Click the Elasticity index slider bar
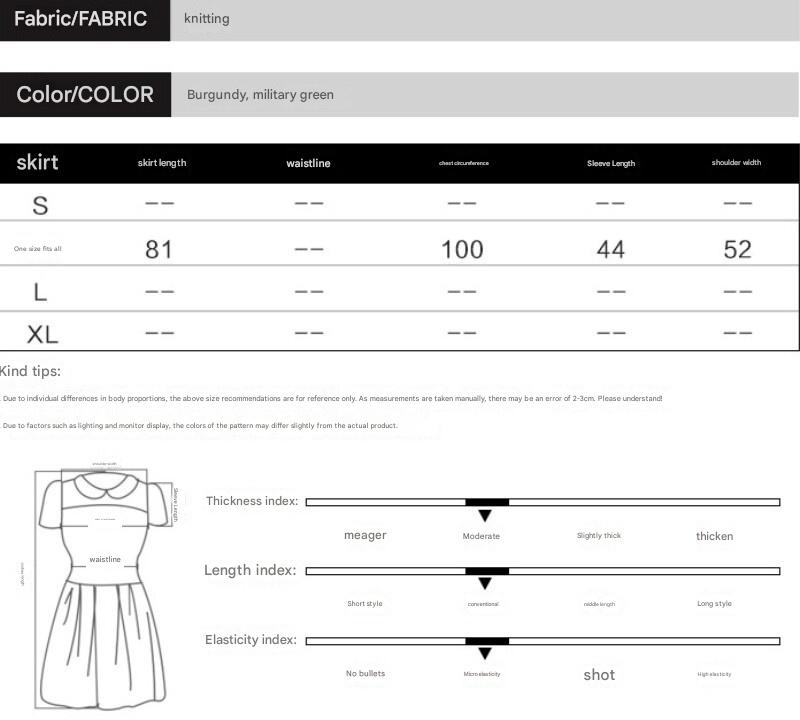 click(x=542, y=640)
